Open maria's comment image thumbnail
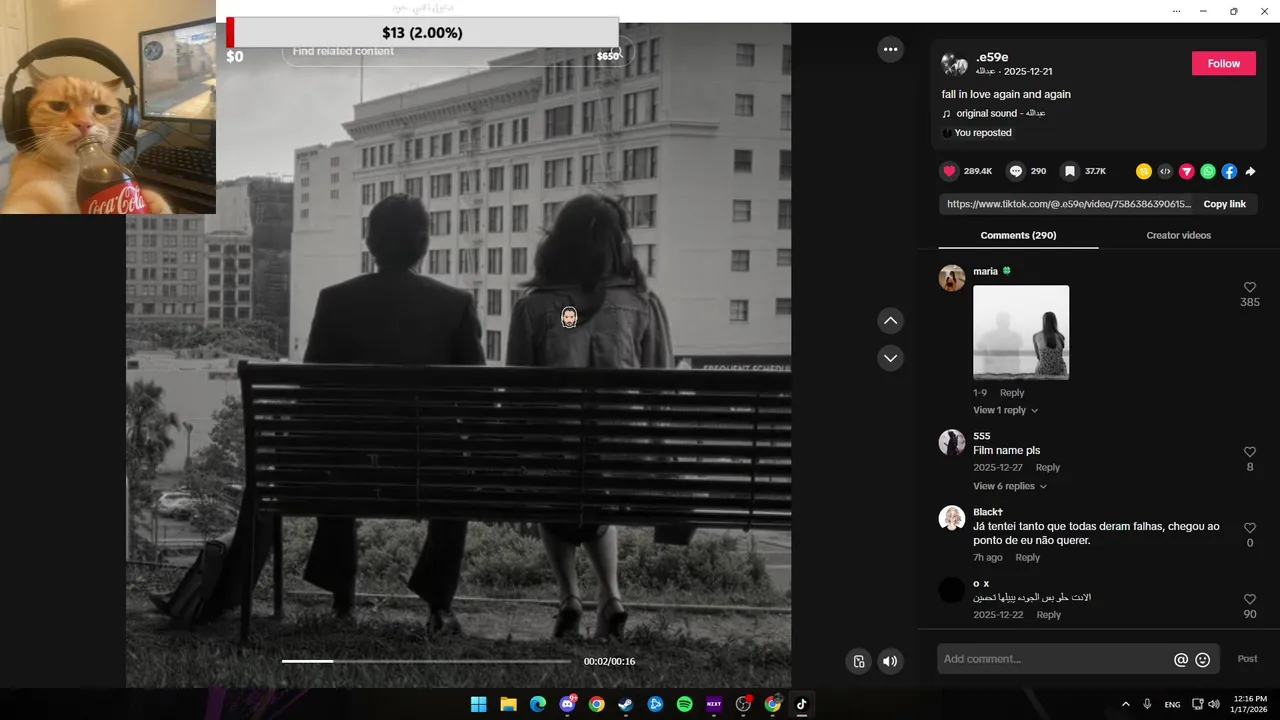Image resolution: width=1280 pixels, height=720 pixels. 1021,332
